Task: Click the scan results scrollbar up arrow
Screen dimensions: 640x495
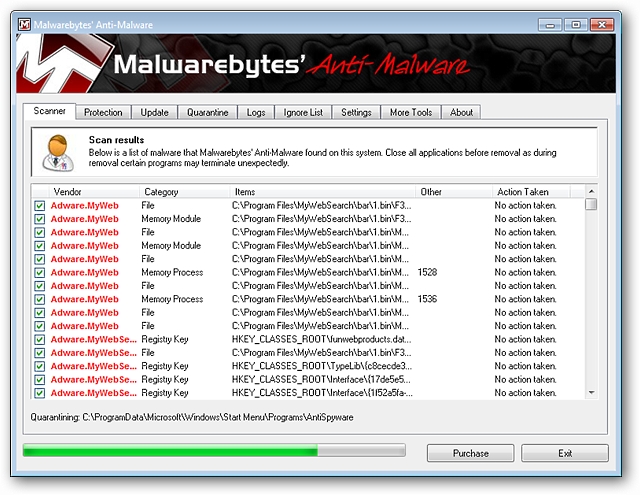Action: click(591, 191)
